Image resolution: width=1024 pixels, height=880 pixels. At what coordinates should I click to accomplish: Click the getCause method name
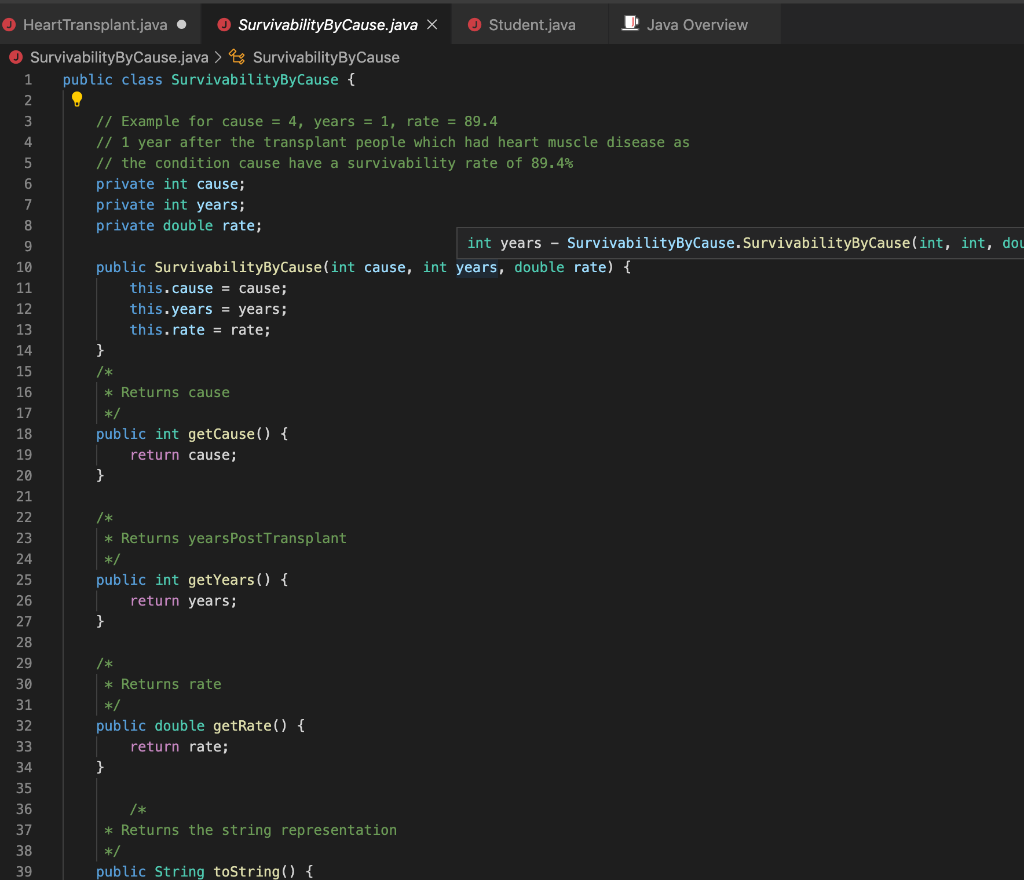[221, 434]
